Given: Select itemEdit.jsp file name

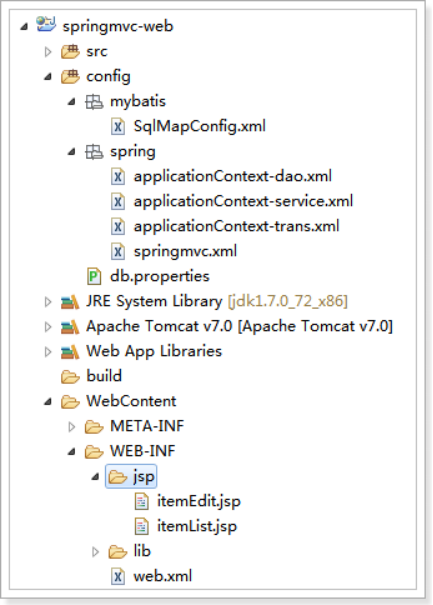Looking at the screenshot, I should tap(199, 502).
